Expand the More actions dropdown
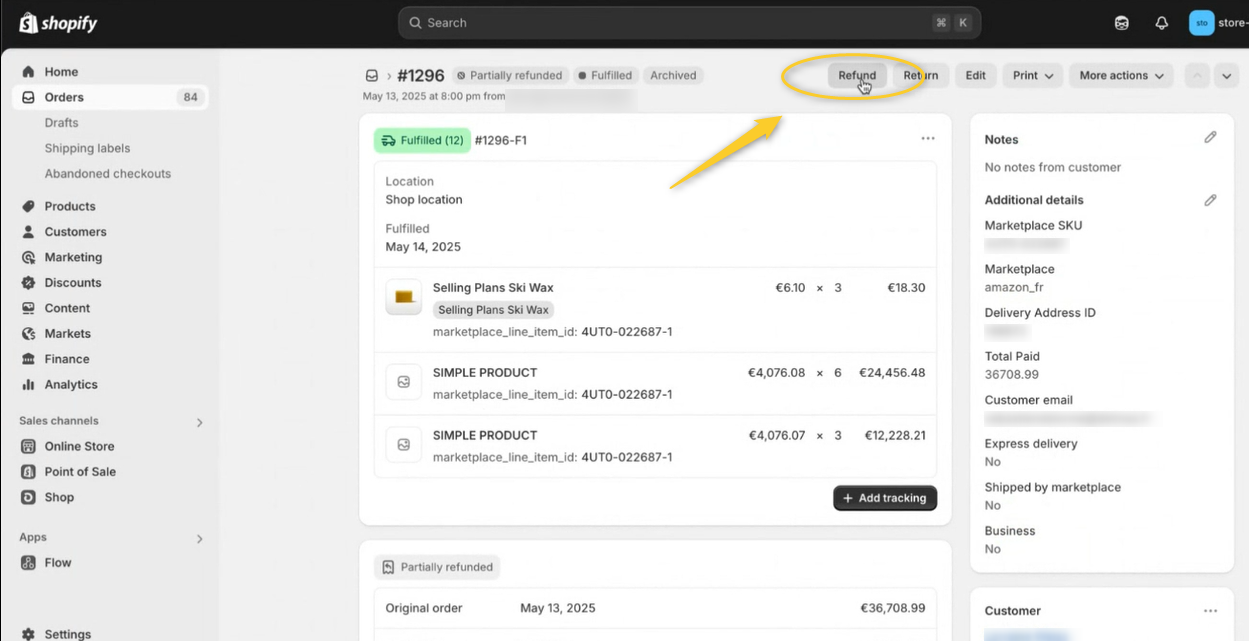The width and height of the screenshot is (1249, 641). point(1121,76)
